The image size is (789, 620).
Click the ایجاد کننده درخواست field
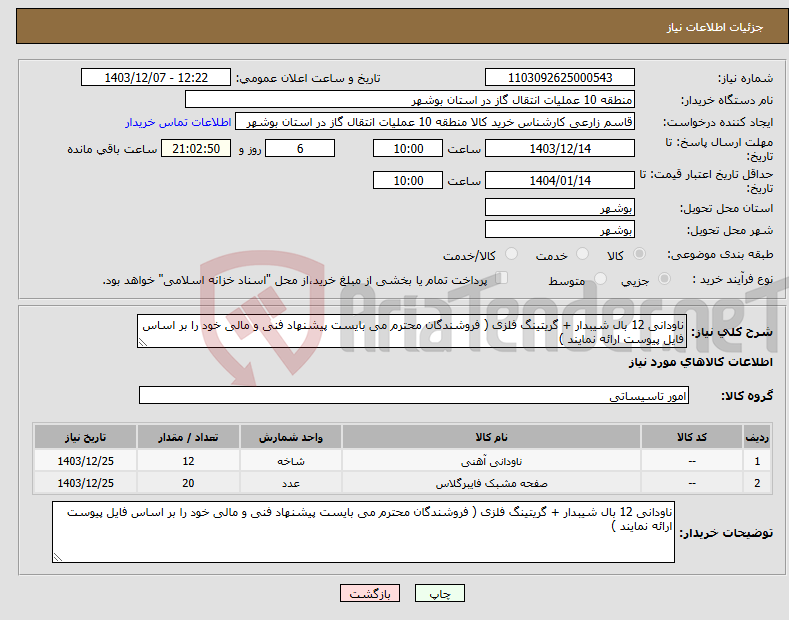435,122
